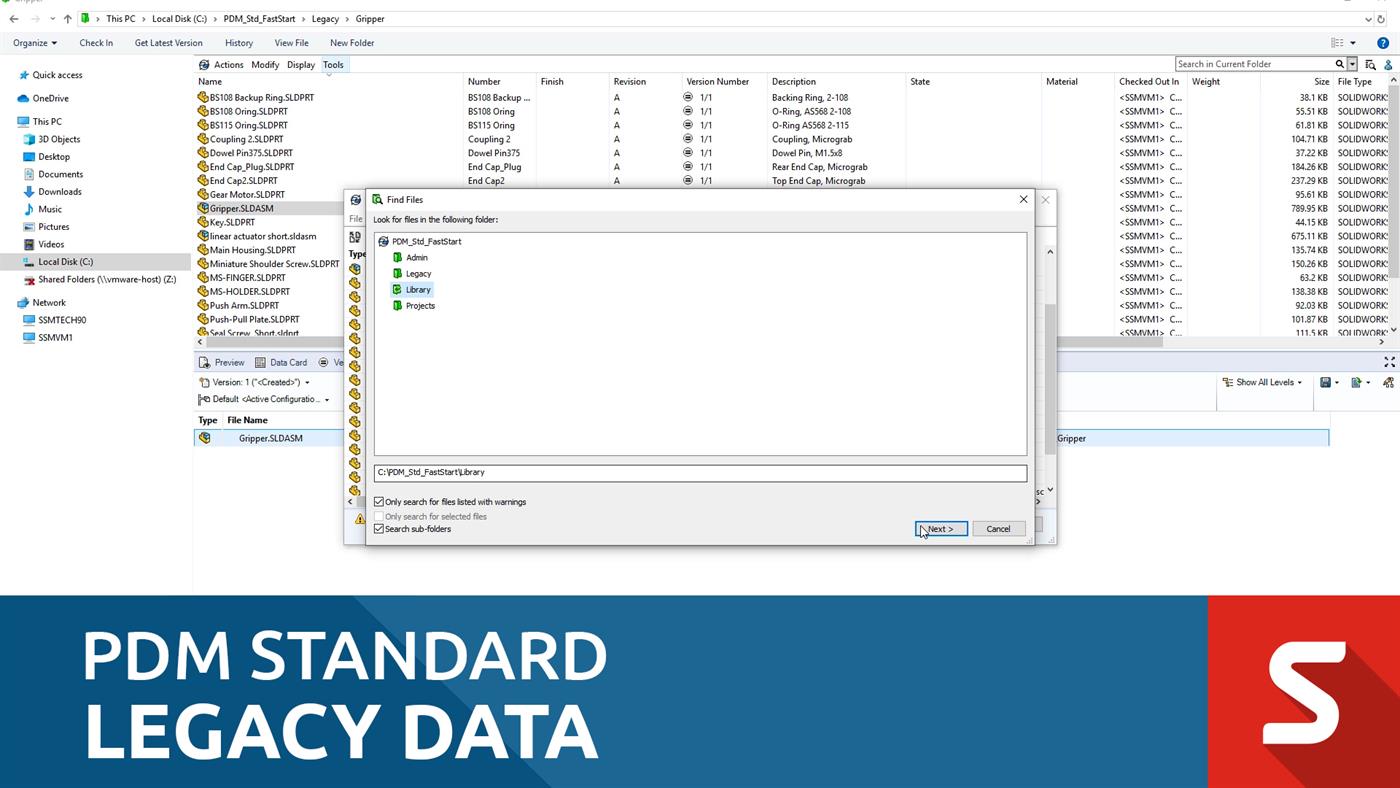Click the binoculars tree search icon
Screen dimensions: 1400x788
(x=1388, y=383)
